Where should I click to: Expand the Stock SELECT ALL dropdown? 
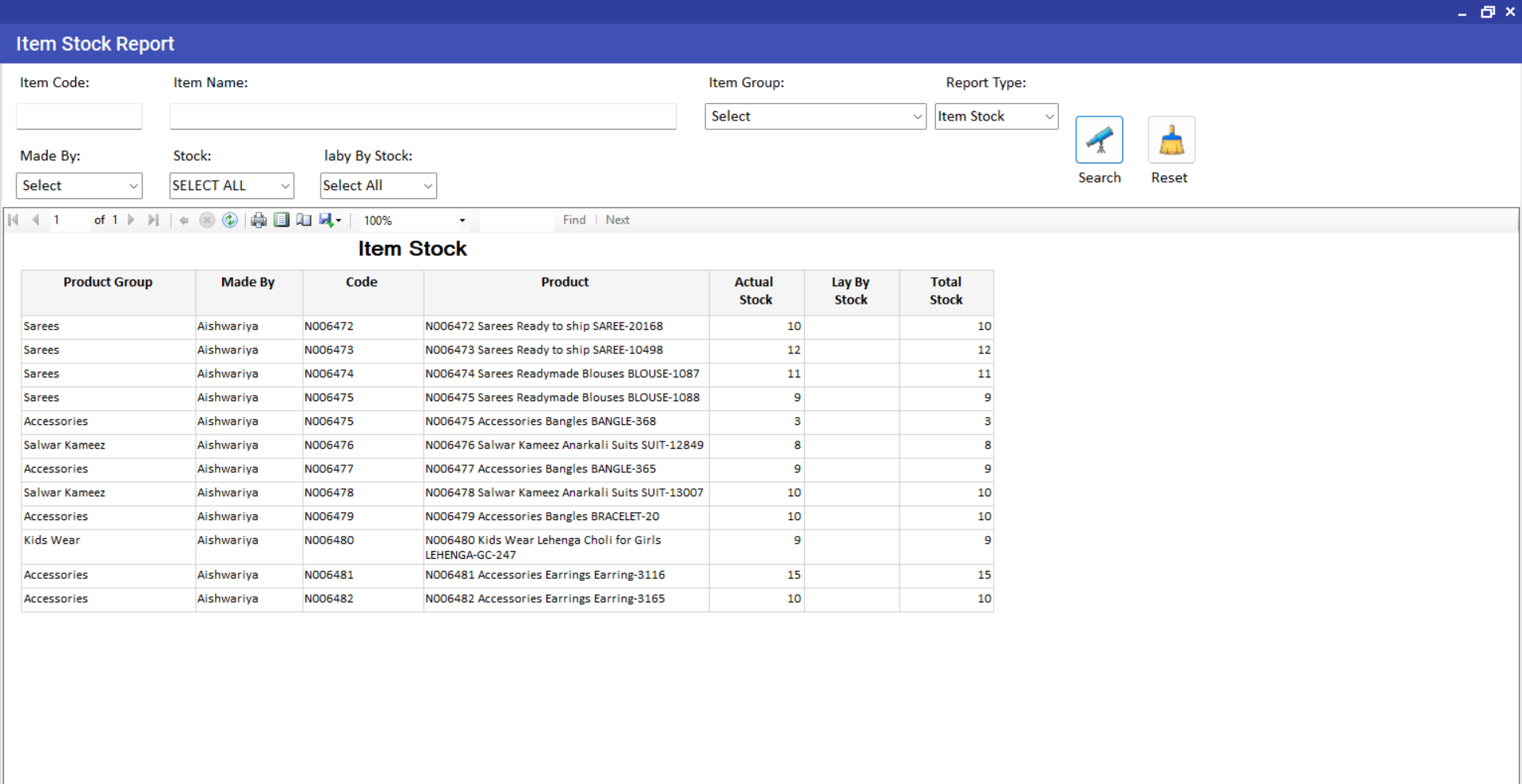tap(232, 185)
